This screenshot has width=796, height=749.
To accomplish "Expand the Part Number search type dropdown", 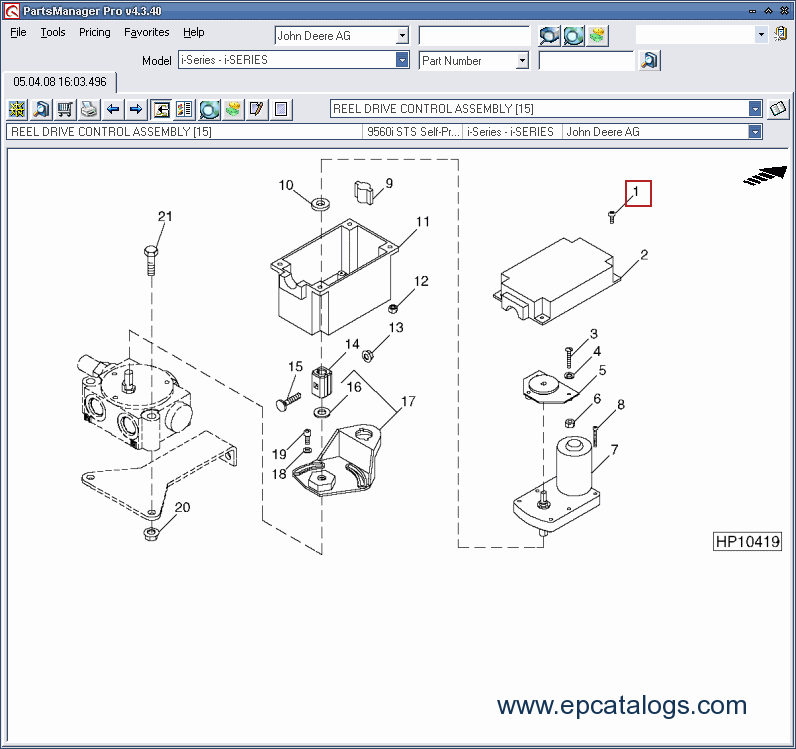I will (522, 61).
